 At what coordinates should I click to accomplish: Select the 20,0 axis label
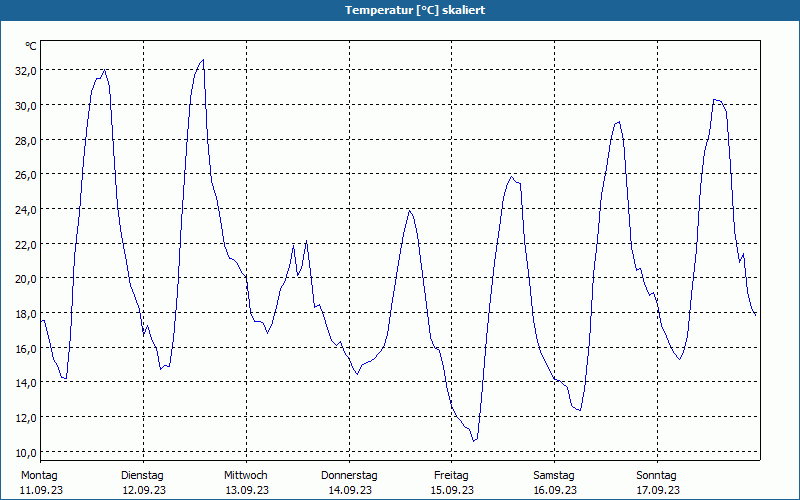pyautogui.click(x=26, y=279)
